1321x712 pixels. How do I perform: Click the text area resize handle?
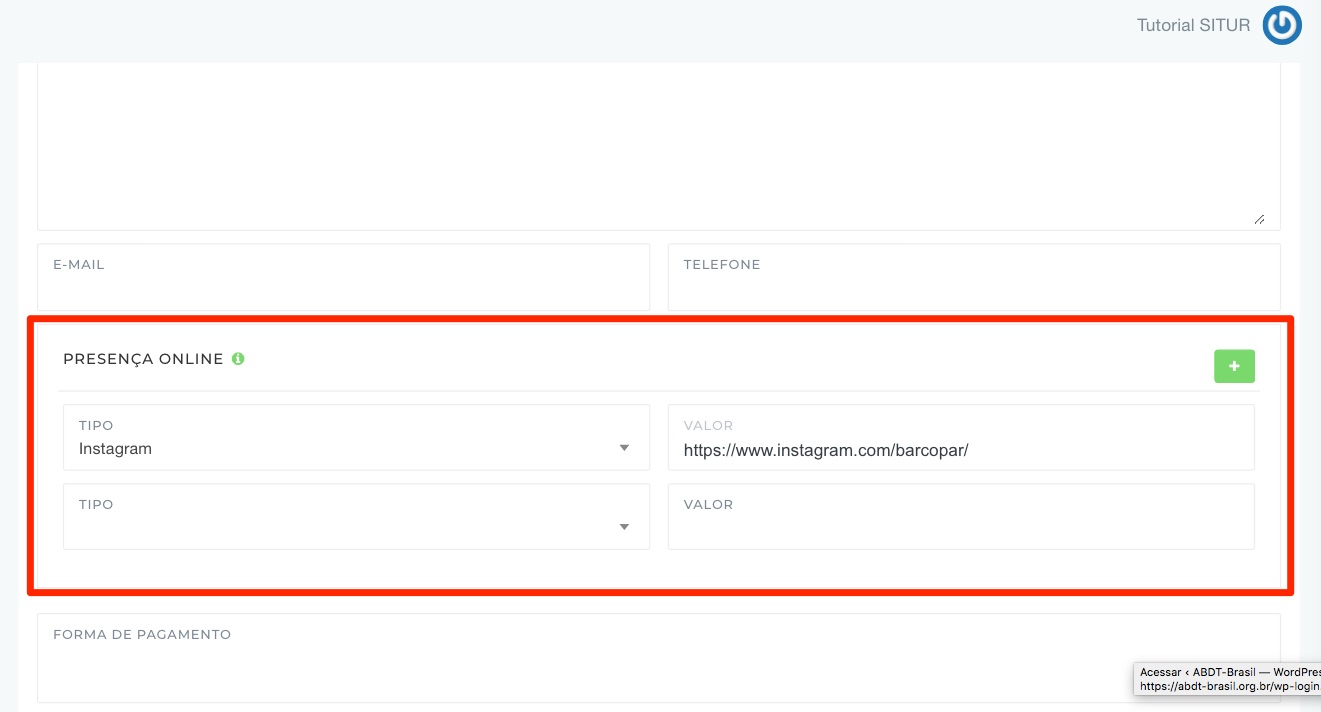pyautogui.click(x=1259, y=219)
